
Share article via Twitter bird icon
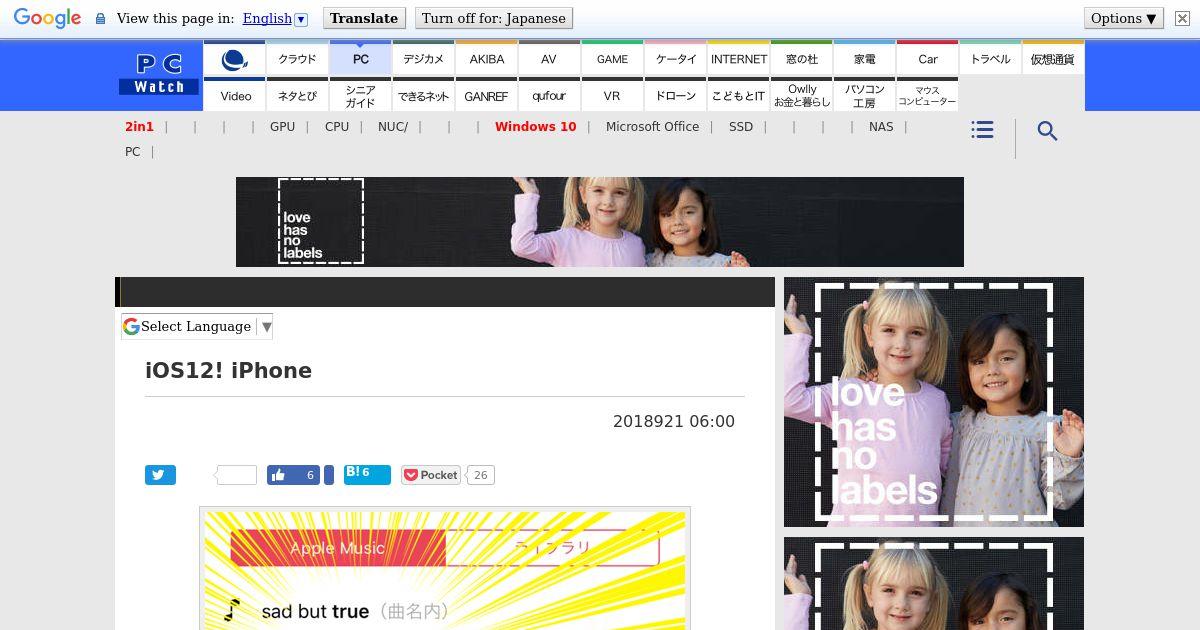[x=160, y=475]
